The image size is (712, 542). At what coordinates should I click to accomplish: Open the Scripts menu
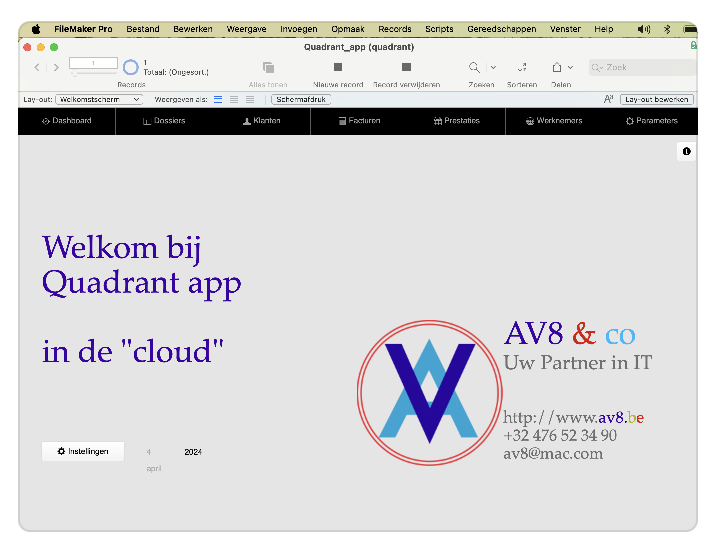pos(439,29)
